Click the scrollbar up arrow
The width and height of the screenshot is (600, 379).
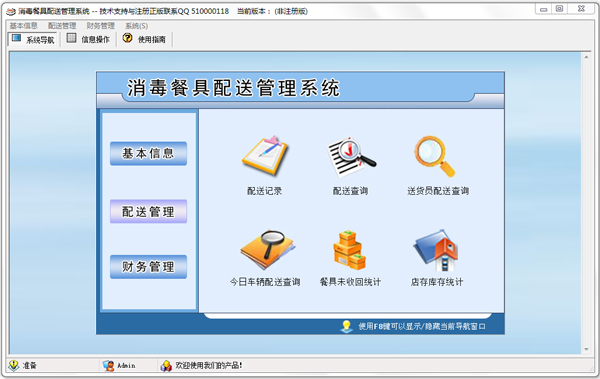pos(586,57)
